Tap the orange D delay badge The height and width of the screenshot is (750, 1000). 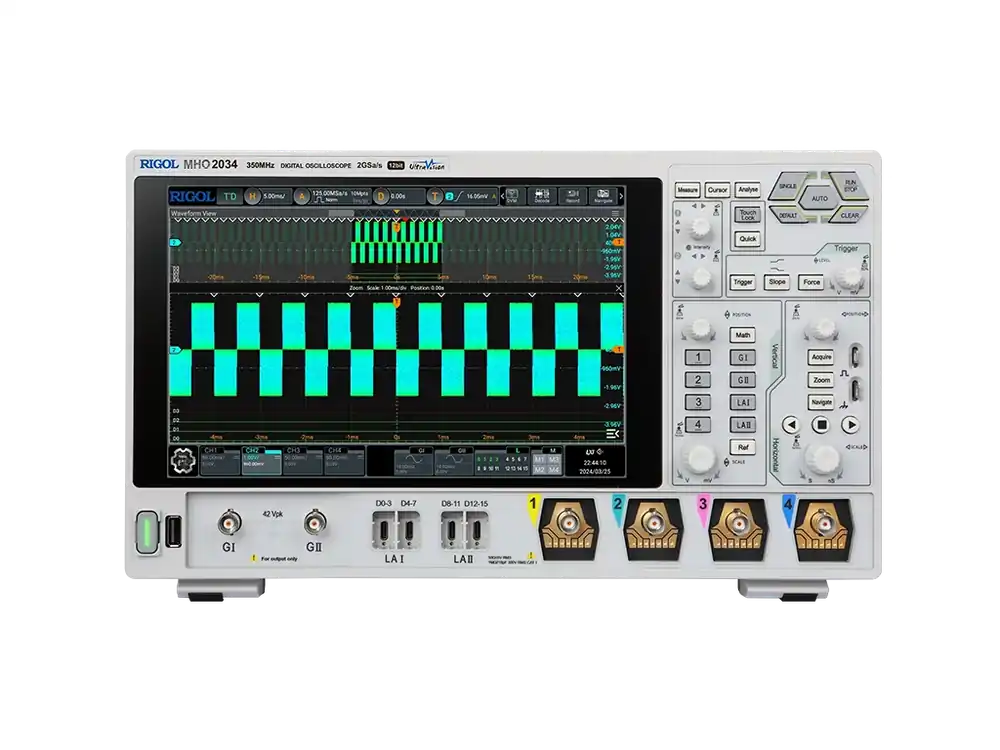381,196
